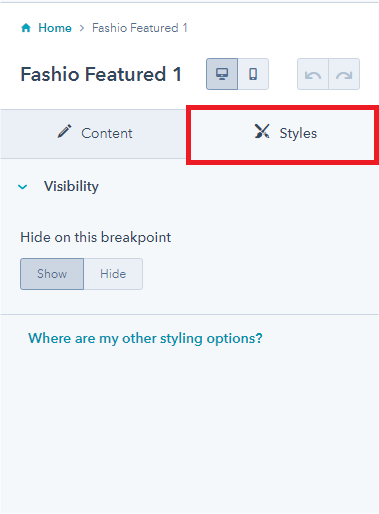
Task: Click the breadcrumb separator arrow
Action: pos(82,28)
